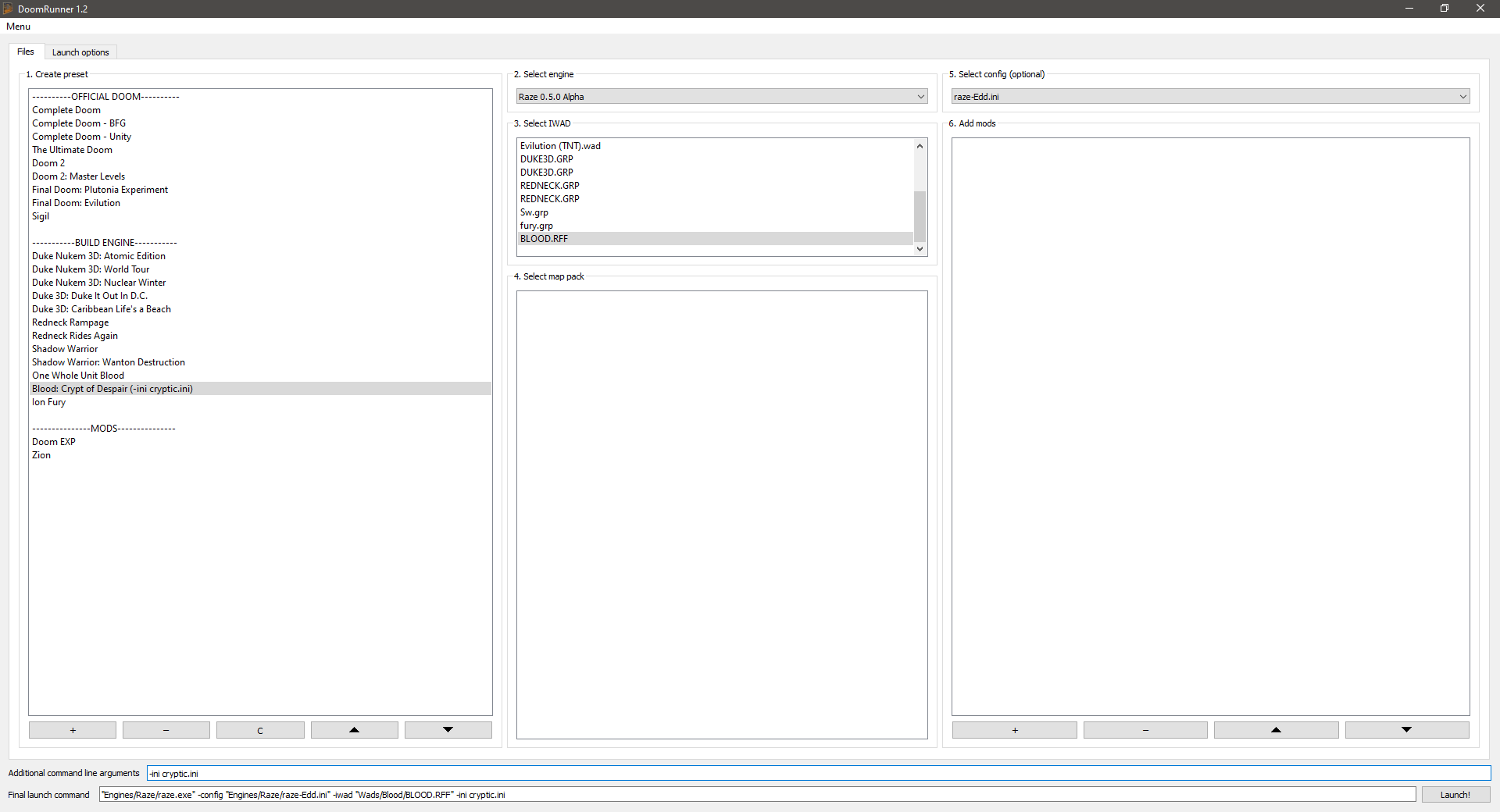Switch to the Files tab
This screenshot has height=812, width=1500.
pos(26,52)
